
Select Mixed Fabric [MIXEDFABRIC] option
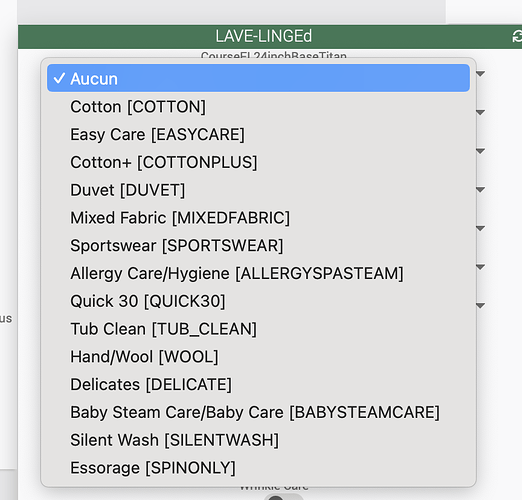[x=258, y=218]
